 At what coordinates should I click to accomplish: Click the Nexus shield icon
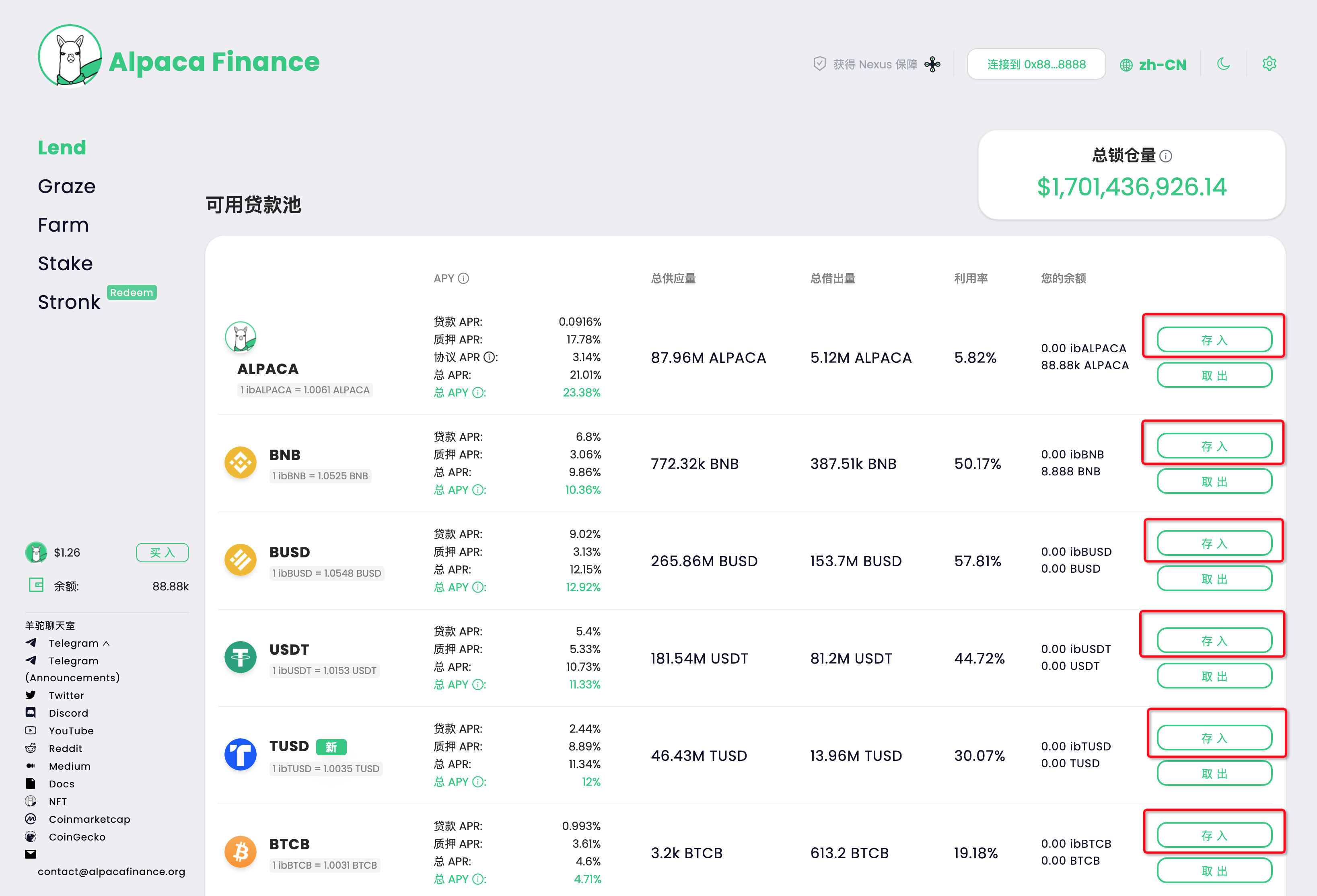(x=819, y=64)
